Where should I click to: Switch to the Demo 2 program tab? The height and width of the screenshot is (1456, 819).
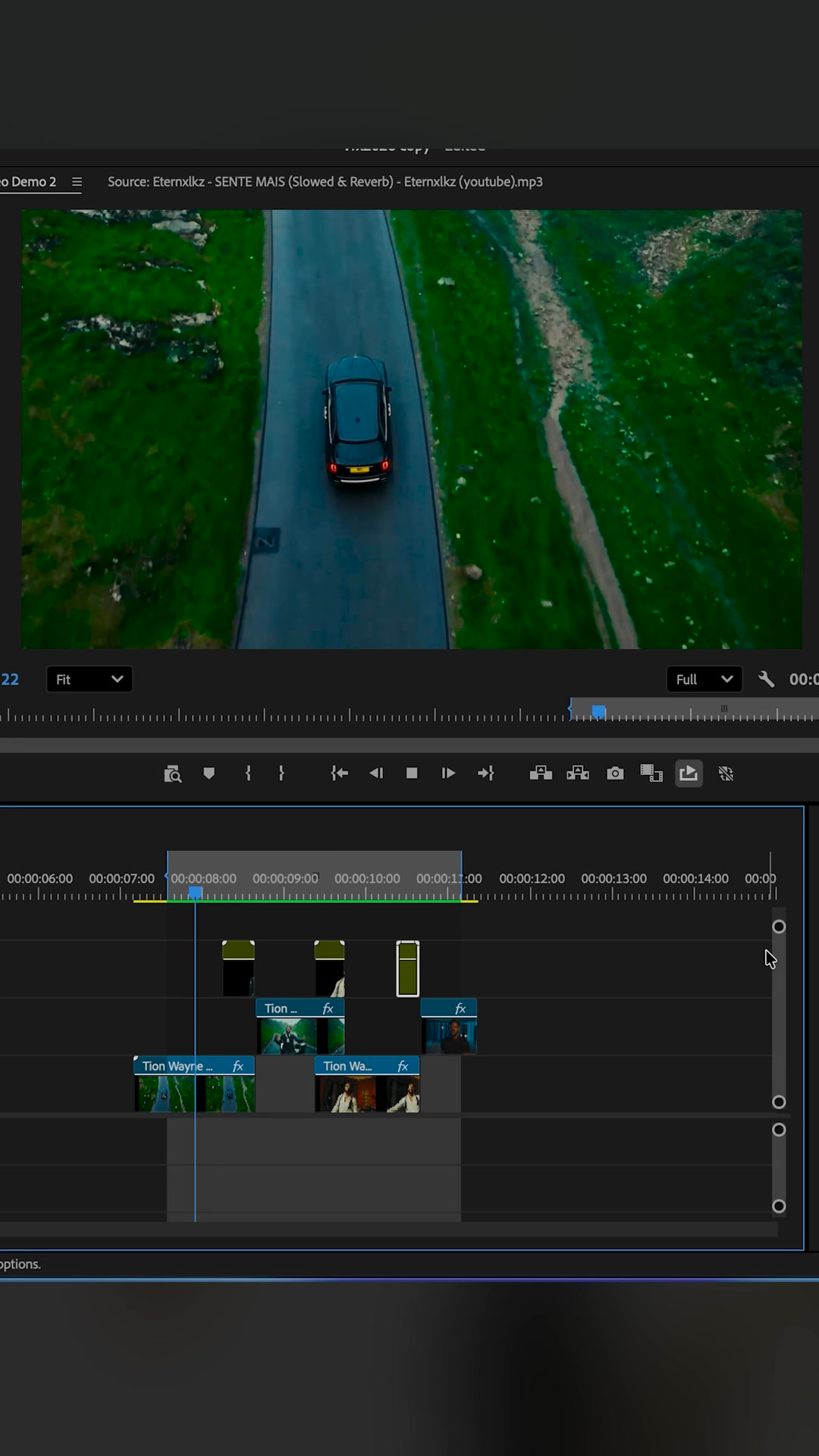click(x=29, y=182)
